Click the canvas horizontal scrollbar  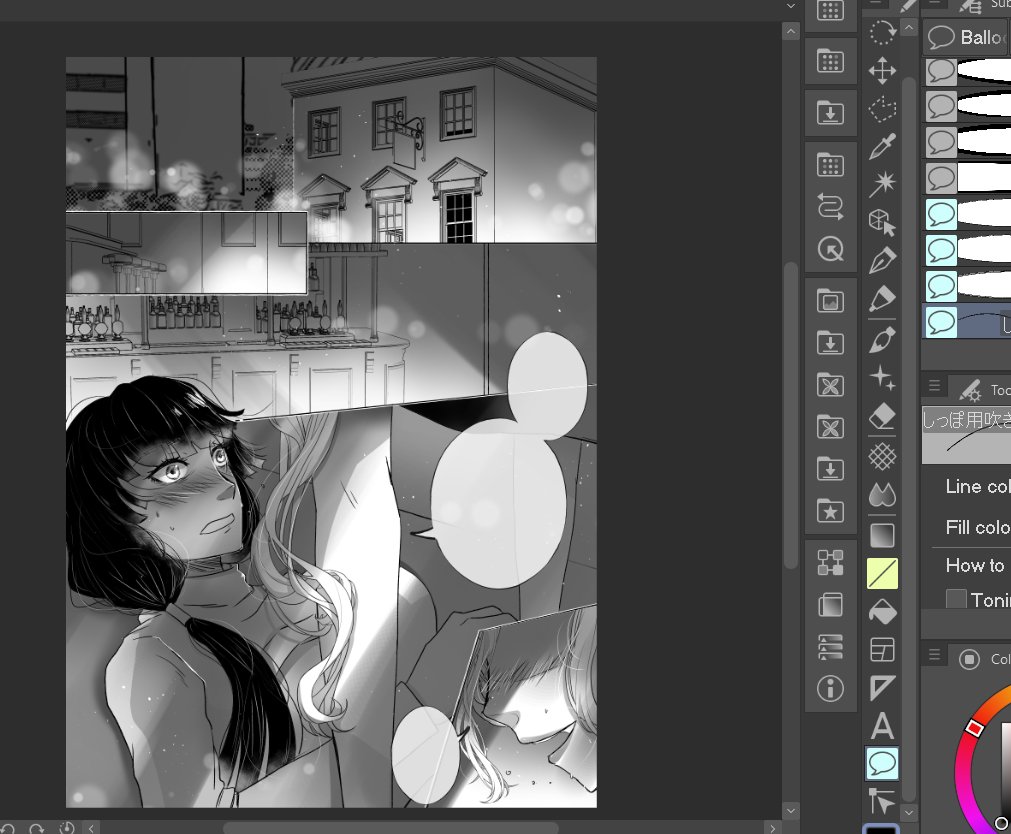391,828
